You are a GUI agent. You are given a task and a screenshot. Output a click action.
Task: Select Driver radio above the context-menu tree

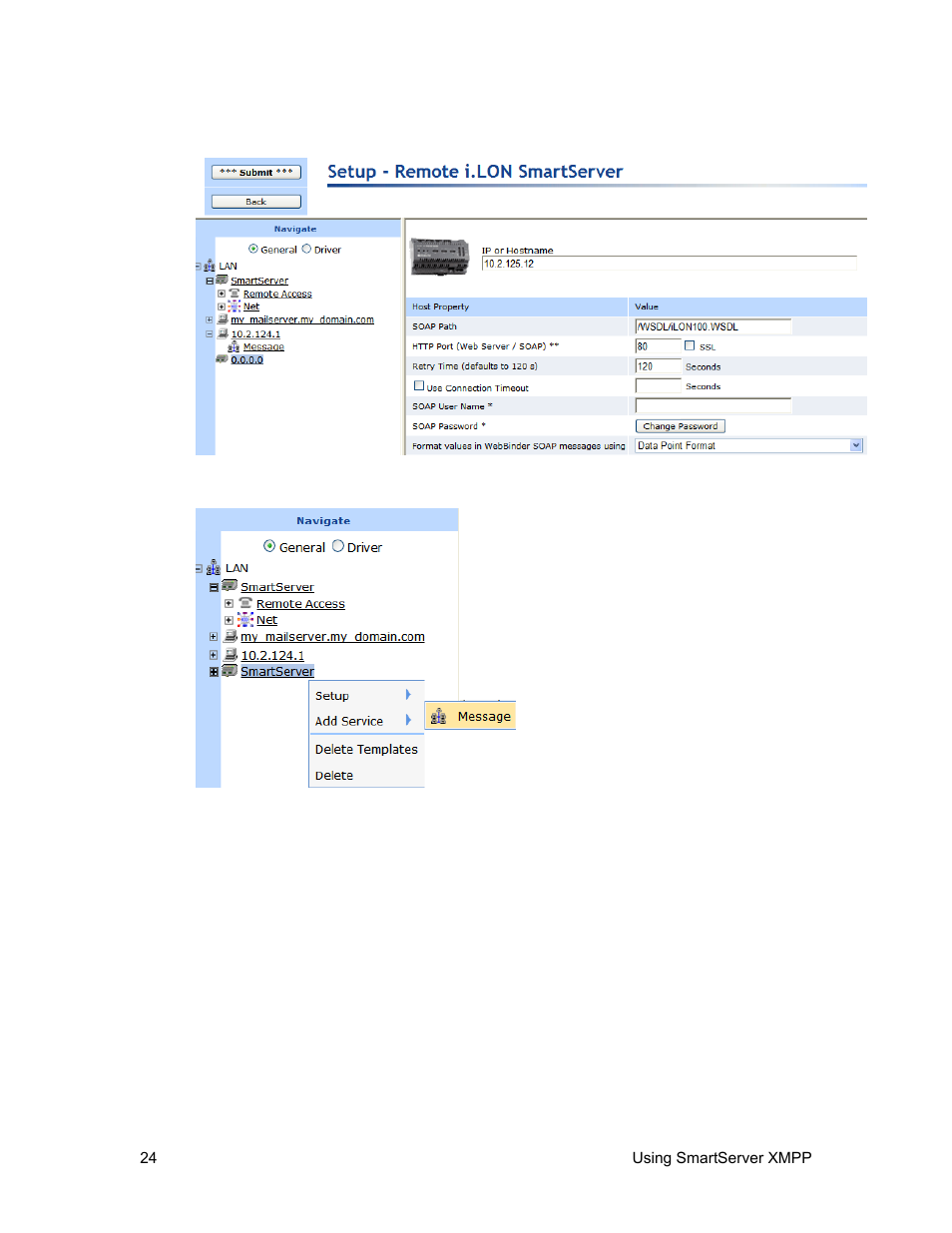click(338, 546)
